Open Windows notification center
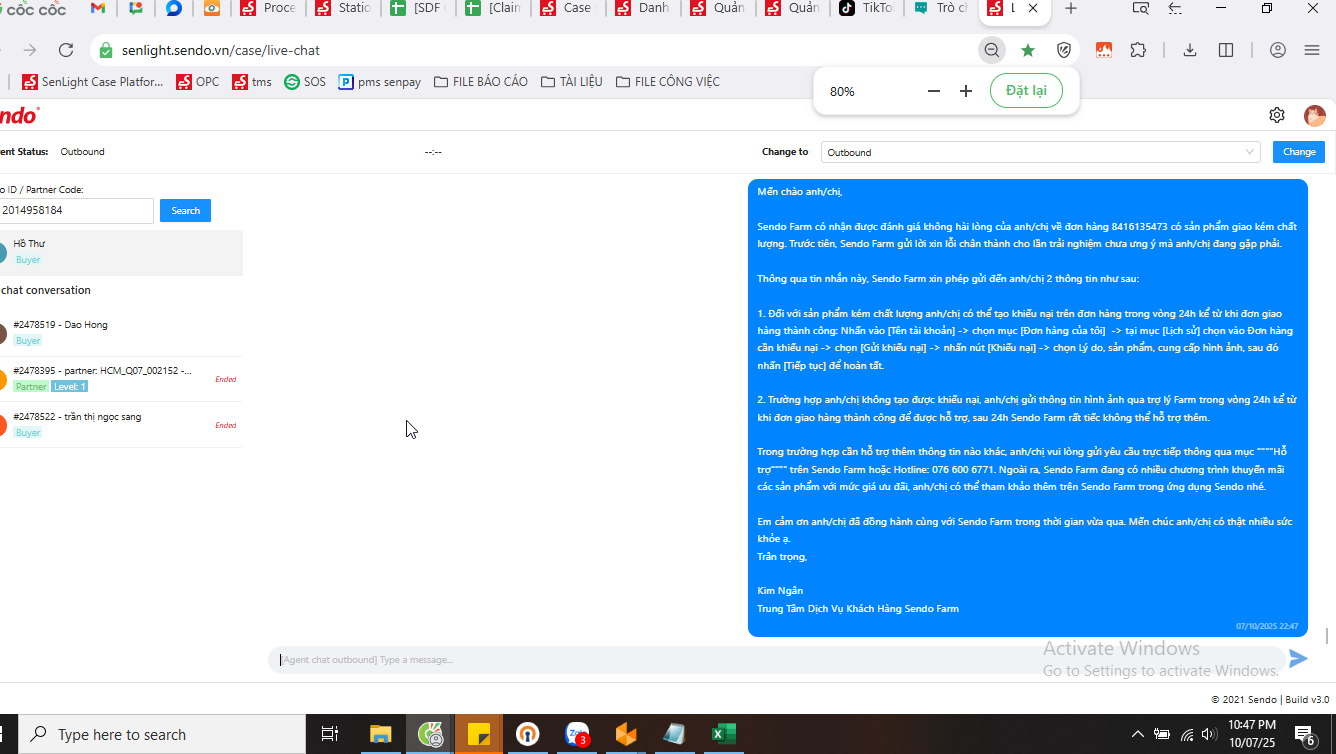The width and height of the screenshot is (1336, 754). (1306, 735)
